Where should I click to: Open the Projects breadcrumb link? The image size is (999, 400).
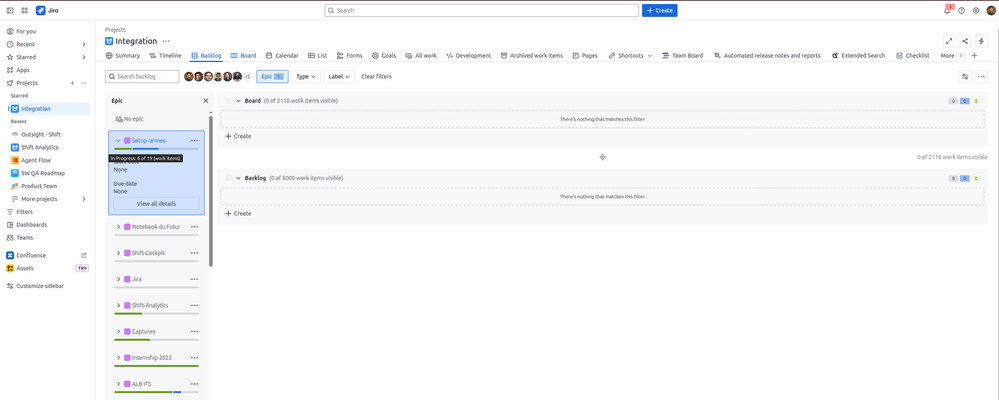point(115,29)
